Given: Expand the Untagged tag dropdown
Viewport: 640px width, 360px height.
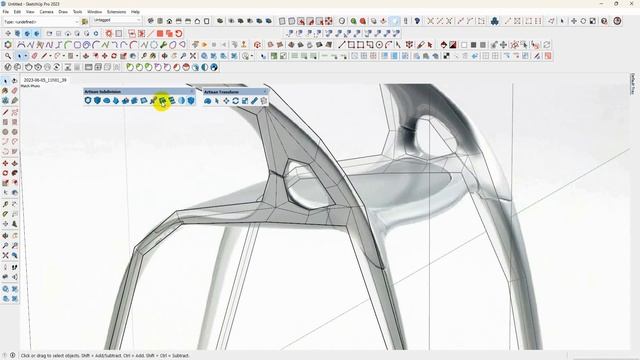Looking at the screenshot, I should [x=138, y=20].
